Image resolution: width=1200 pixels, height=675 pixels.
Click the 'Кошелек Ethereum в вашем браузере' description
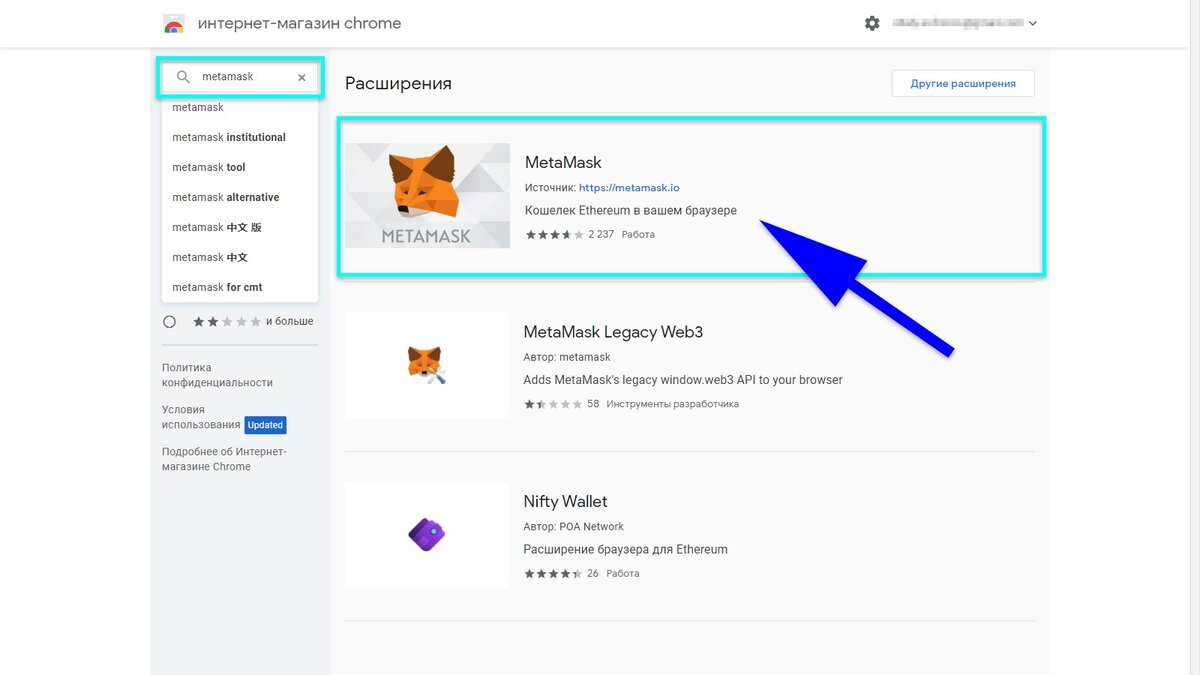point(631,211)
